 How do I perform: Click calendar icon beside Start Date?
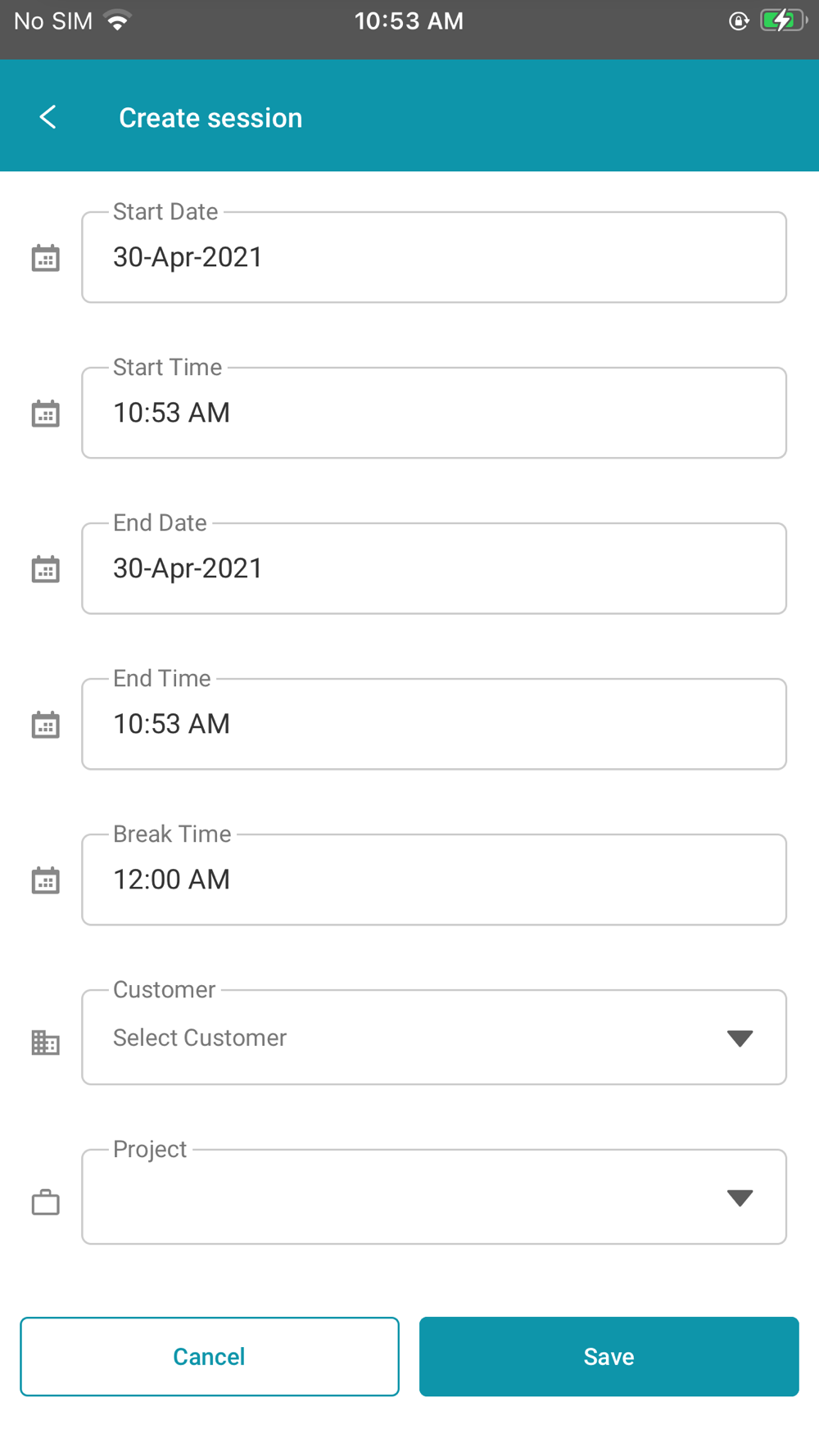[46, 258]
